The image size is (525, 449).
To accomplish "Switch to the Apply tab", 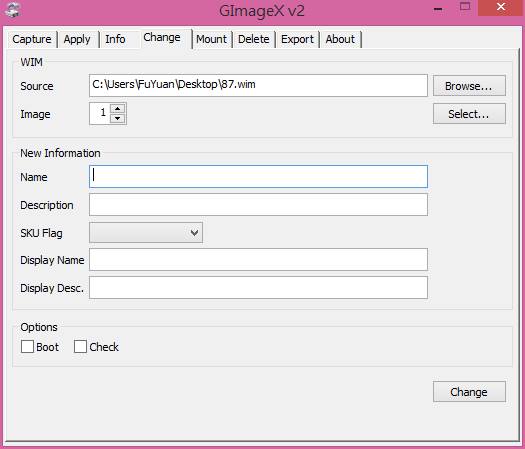I will [x=77, y=39].
